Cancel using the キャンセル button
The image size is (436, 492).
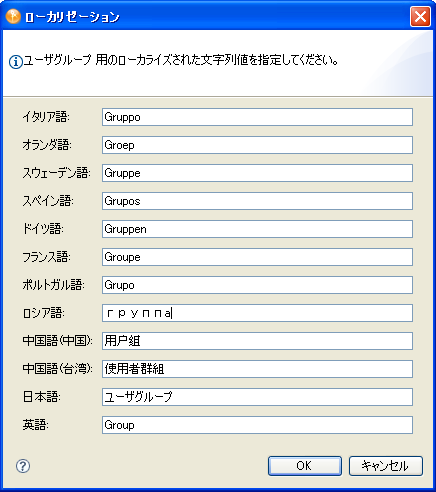point(386,466)
